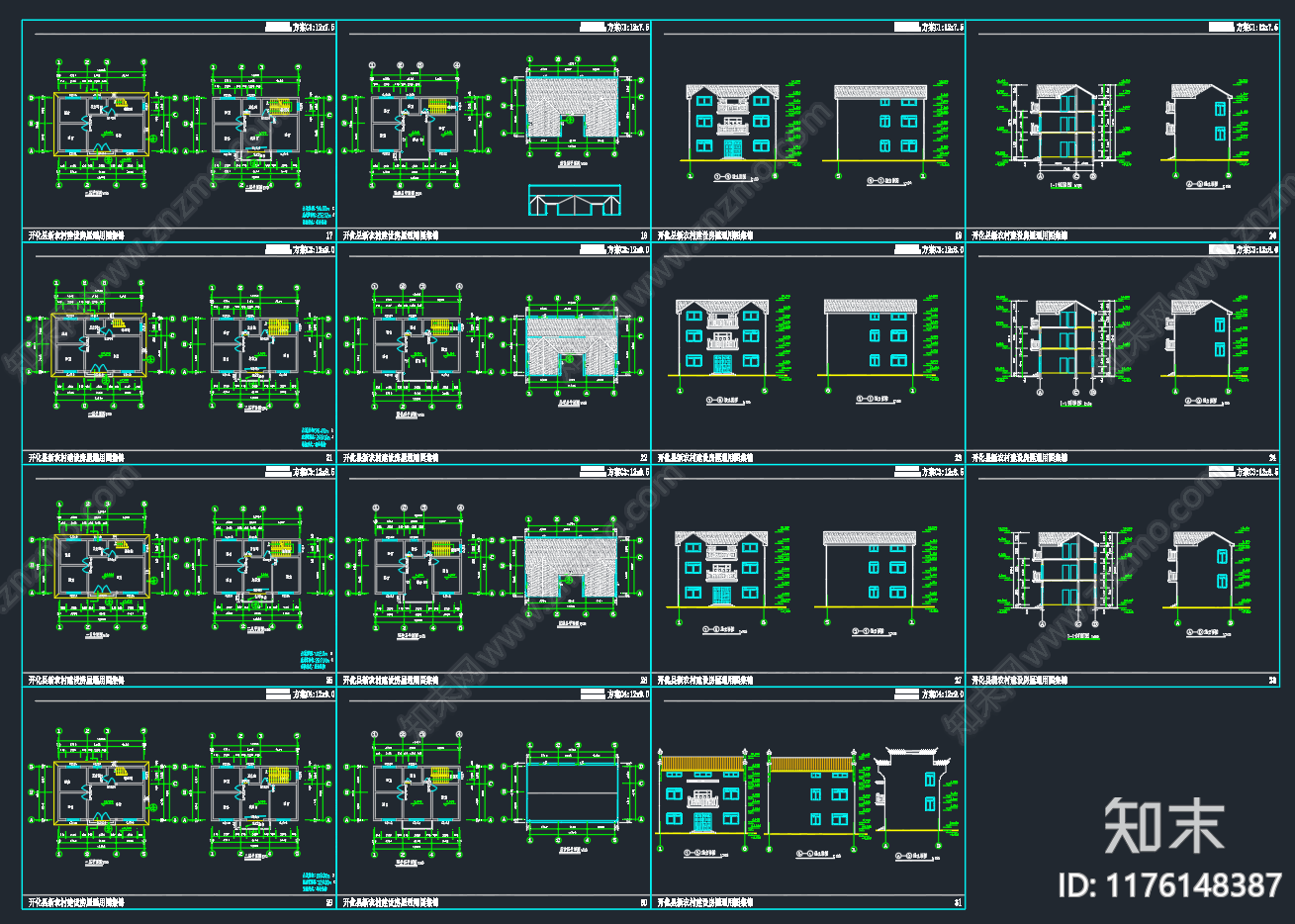Click sheet number 22 in the title strip
This screenshot has width=1295, height=924.
(644, 458)
